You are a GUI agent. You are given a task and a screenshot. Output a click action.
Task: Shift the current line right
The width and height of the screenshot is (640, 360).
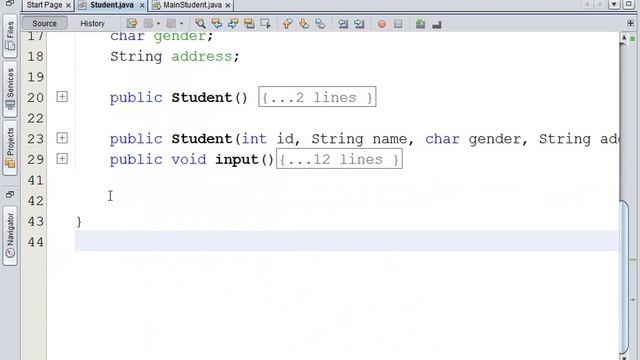(x=359, y=24)
